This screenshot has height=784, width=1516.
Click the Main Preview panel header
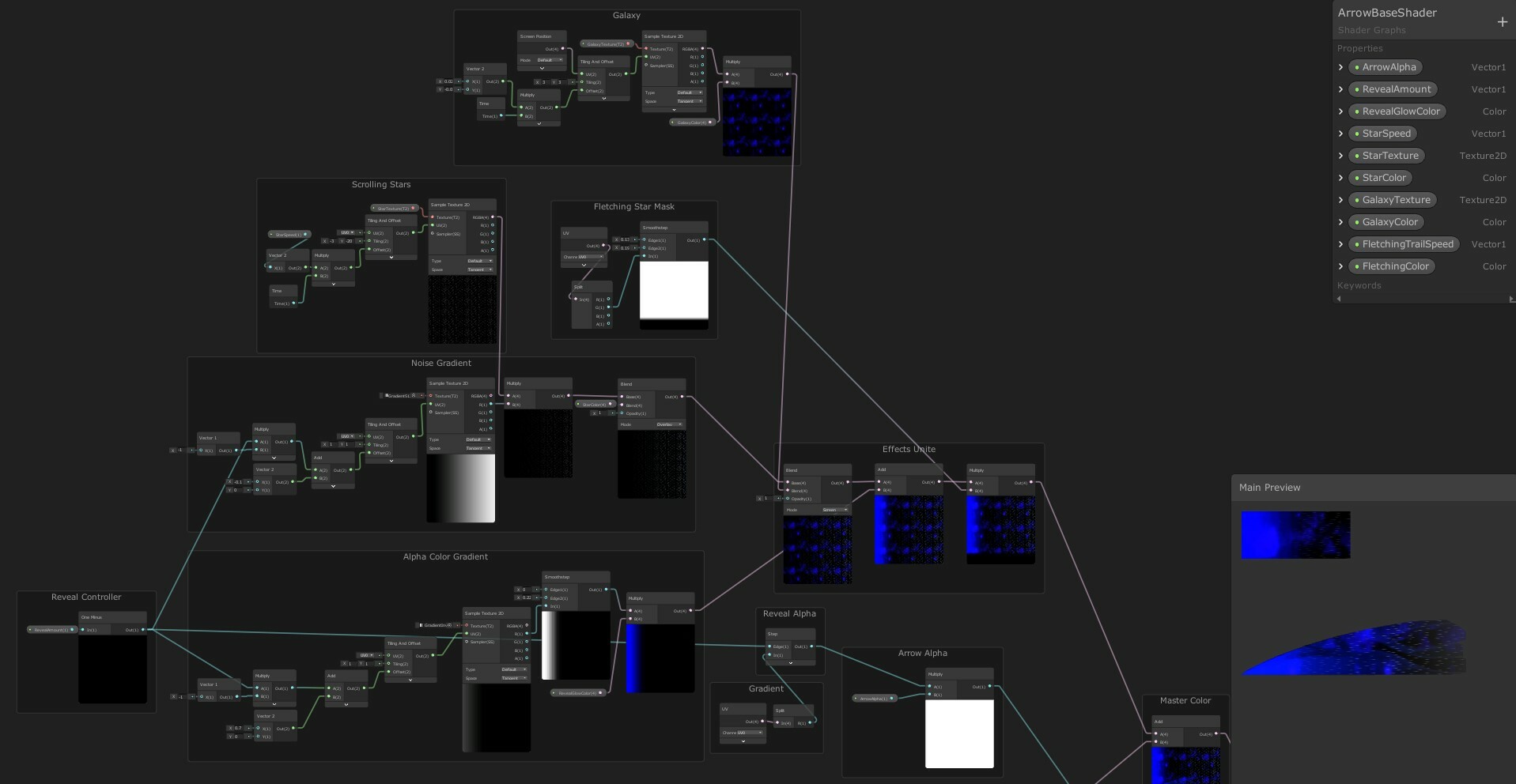click(x=1269, y=488)
